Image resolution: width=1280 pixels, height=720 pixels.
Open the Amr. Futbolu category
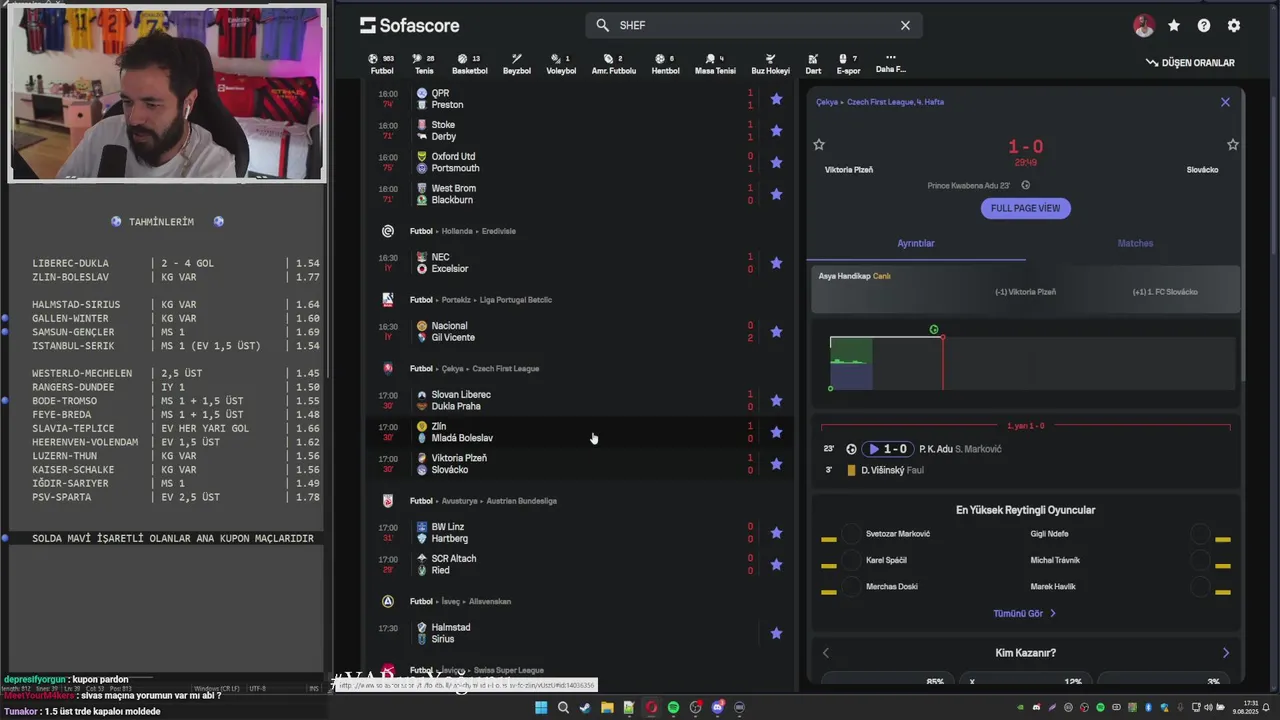point(613,64)
